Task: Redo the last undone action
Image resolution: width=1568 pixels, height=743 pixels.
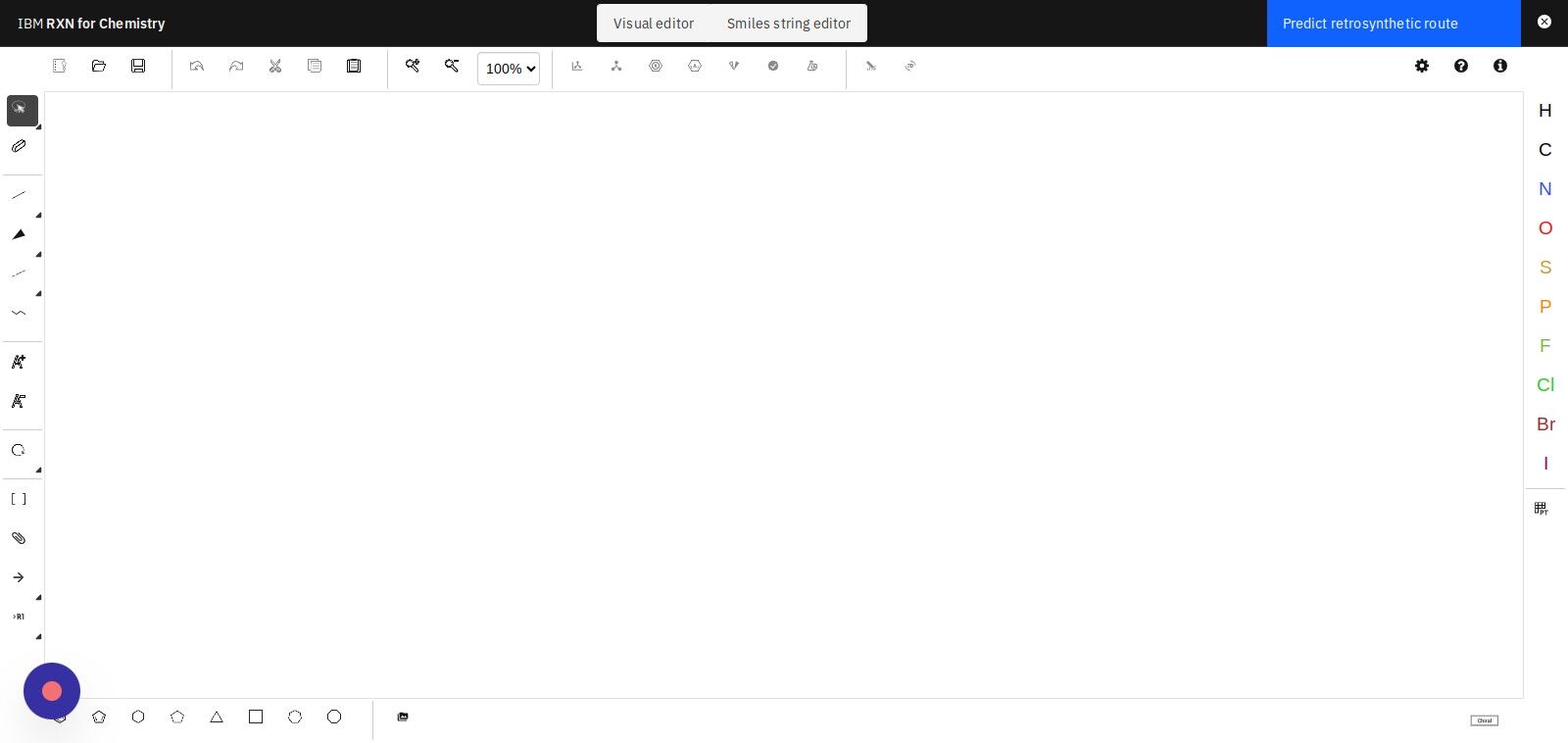Action: click(236, 66)
